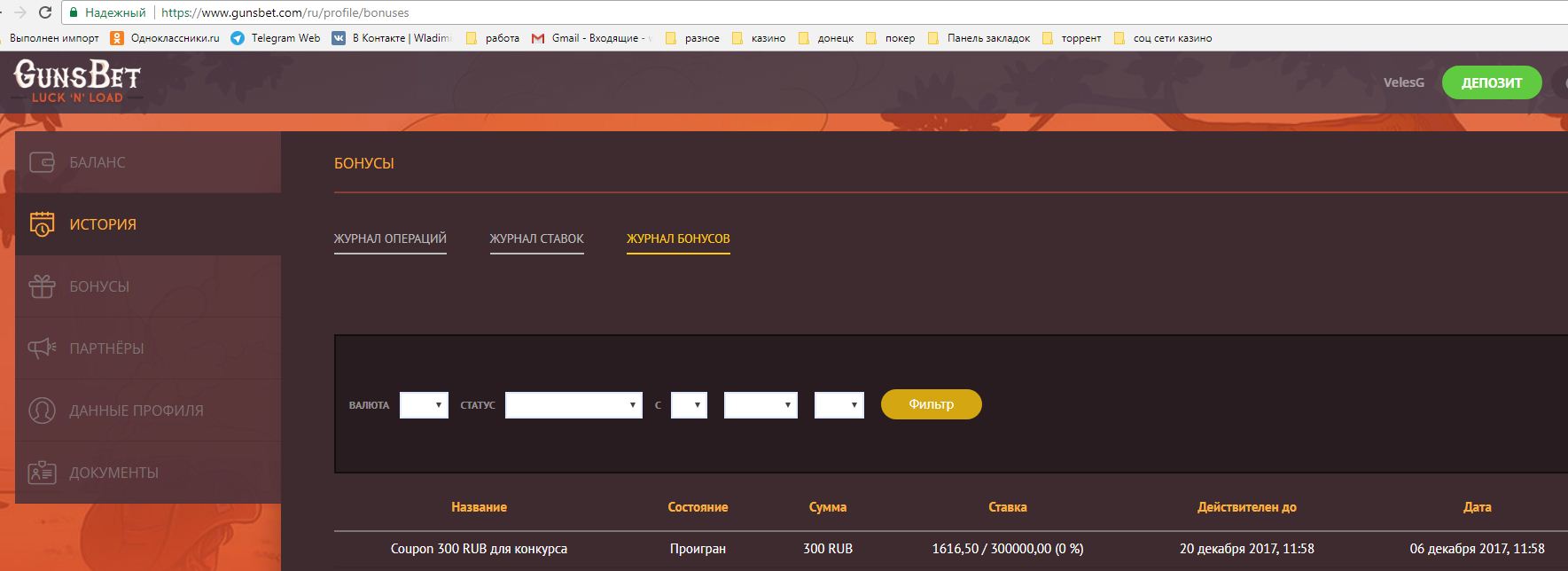This screenshot has width=1568, height=571.
Task: Expand the Валюта dropdown
Action: pos(424,405)
